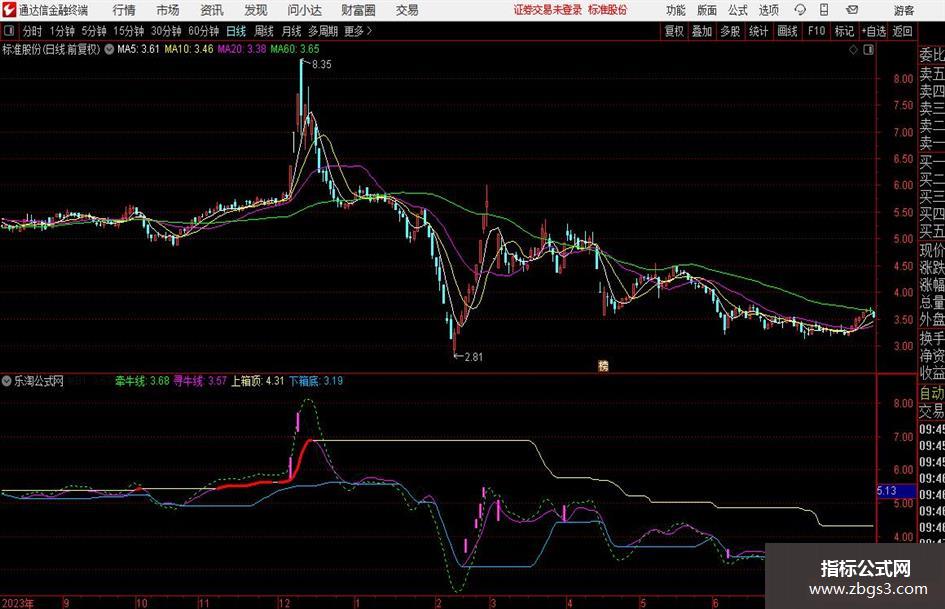The height and width of the screenshot is (609, 945).
Task: Click the 通达信 red logo icon
Action: pyautogui.click(x=9, y=10)
